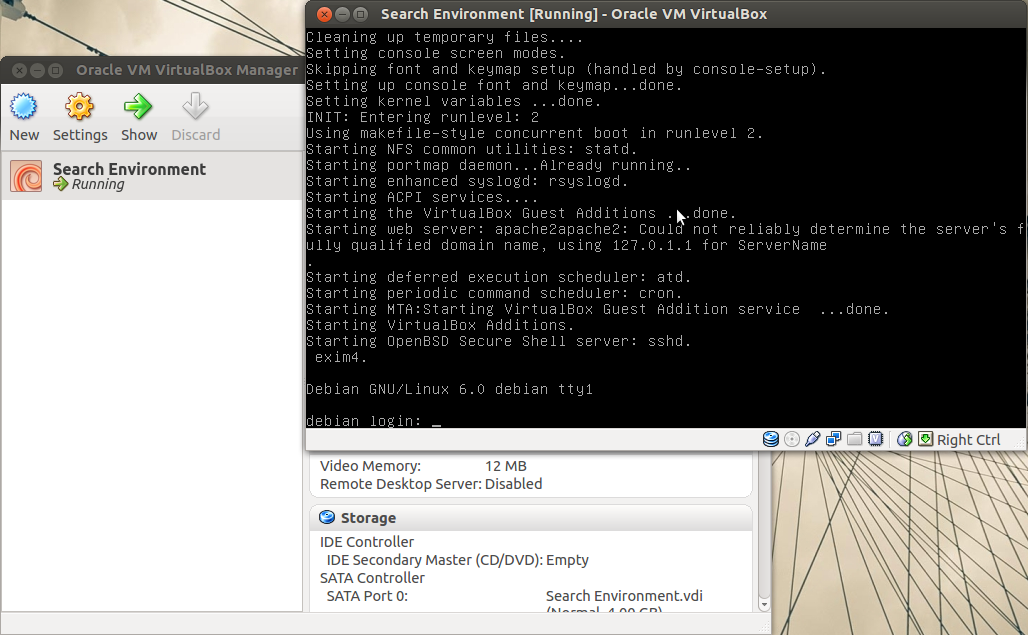Click the Discard toolbar icon

(x=195, y=107)
